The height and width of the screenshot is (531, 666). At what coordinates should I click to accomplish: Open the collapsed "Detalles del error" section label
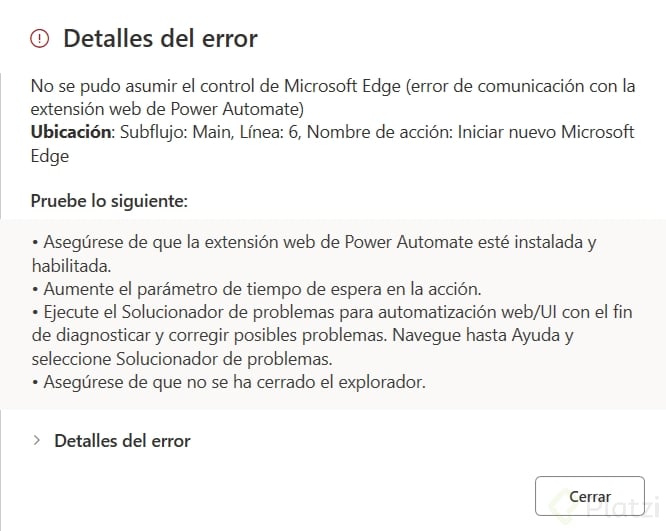[122, 440]
